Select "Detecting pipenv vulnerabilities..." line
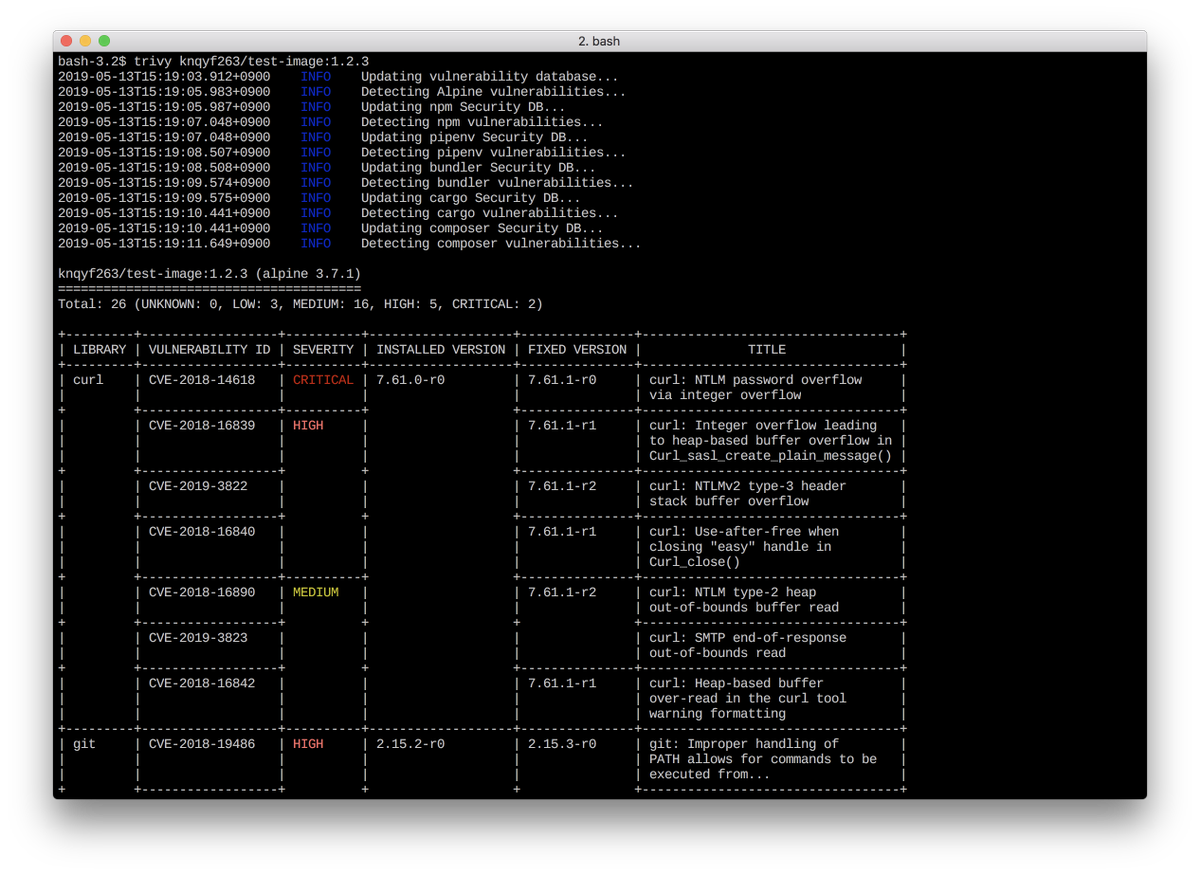The image size is (1200, 875). point(494,152)
